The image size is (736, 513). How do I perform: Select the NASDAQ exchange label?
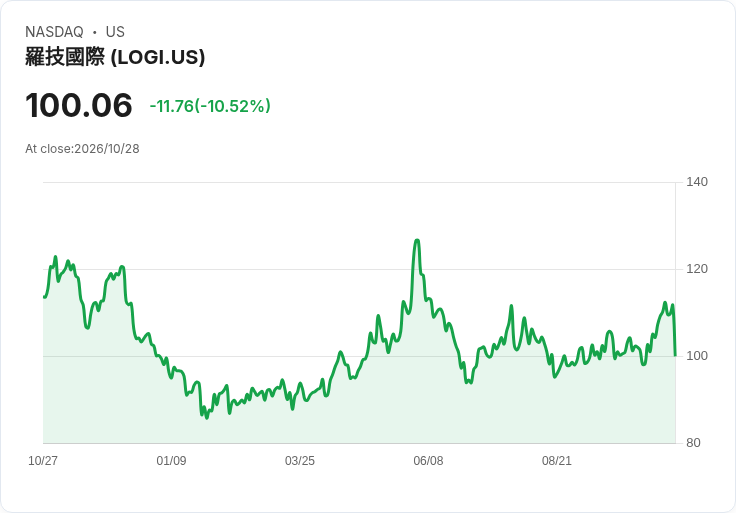pos(54,32)
